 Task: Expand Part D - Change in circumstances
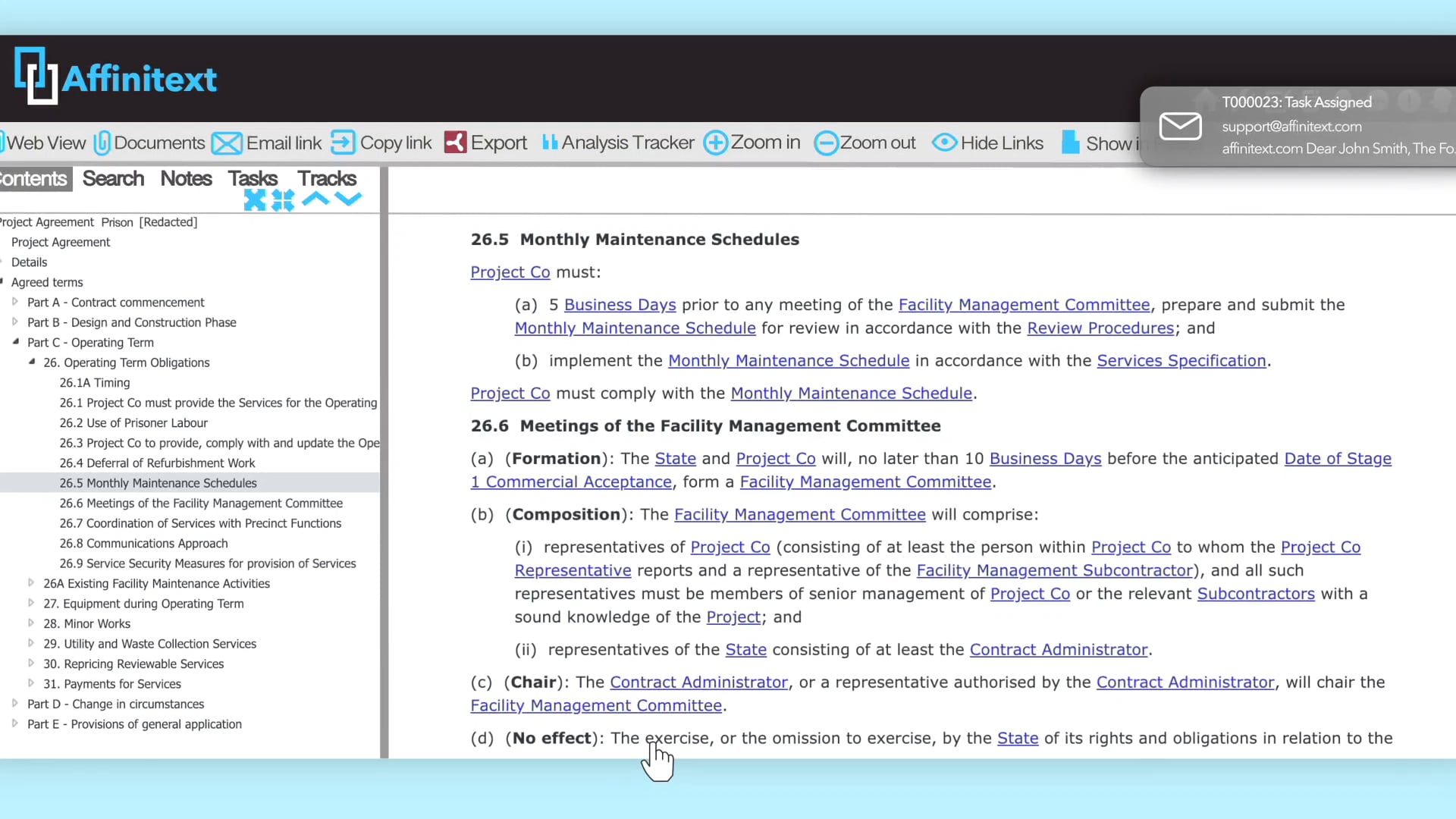point(14,703)
